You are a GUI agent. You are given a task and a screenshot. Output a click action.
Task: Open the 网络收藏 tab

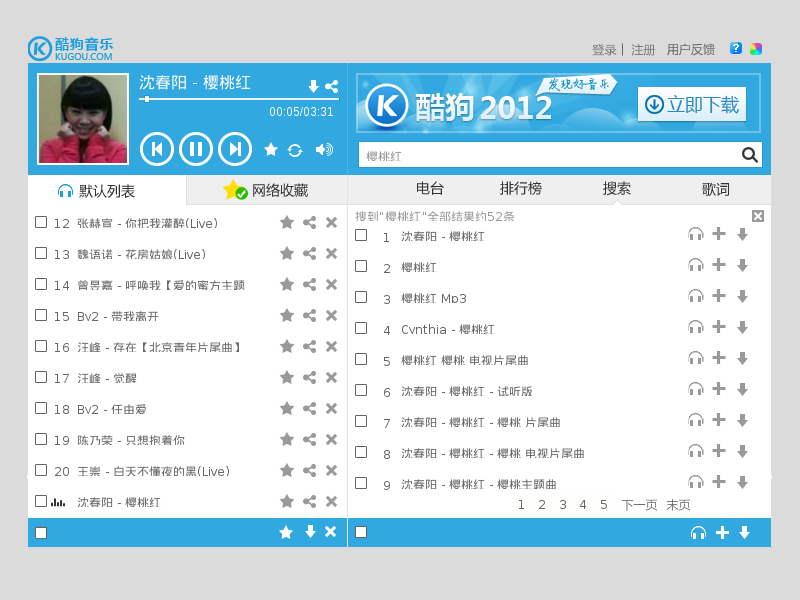[266, 190]
